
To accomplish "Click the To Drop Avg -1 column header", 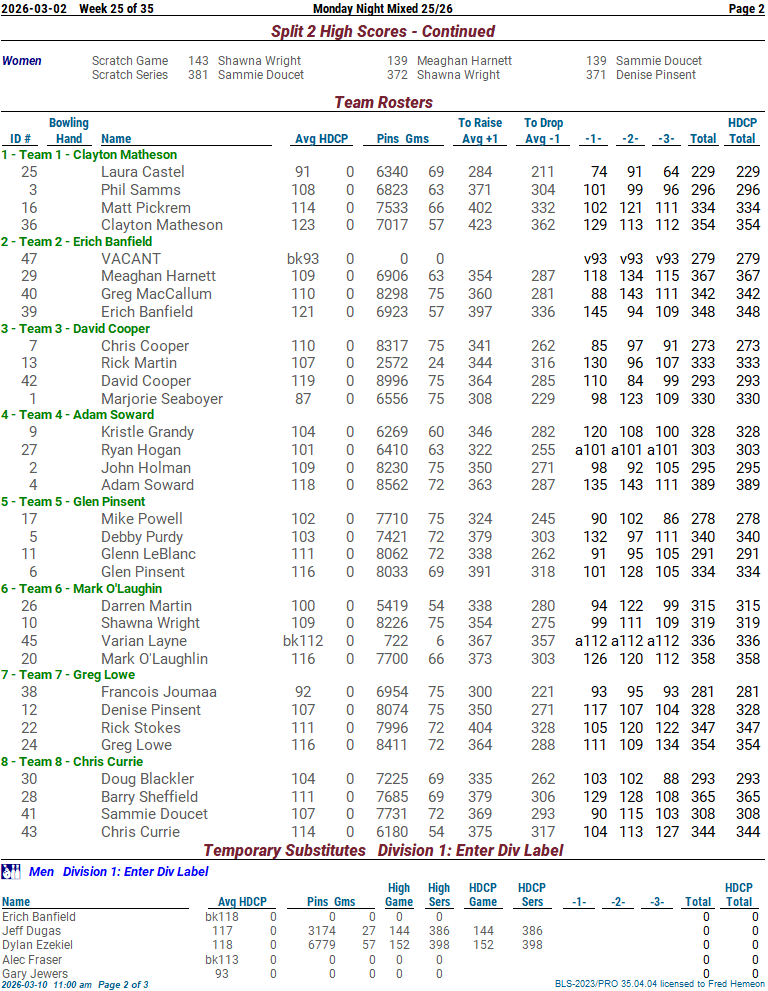I will coord(543,131).
